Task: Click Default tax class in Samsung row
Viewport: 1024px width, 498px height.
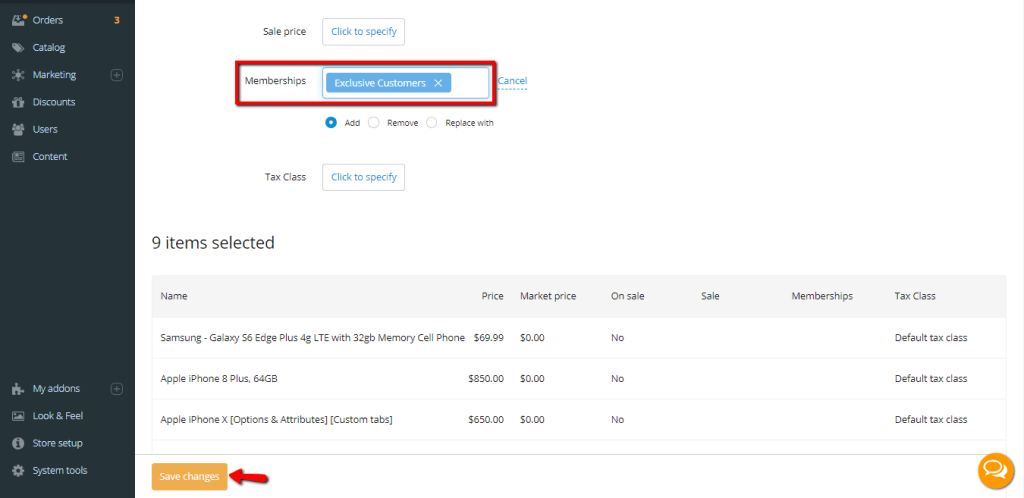Action: pyautogui.click(x=931, y=338)
